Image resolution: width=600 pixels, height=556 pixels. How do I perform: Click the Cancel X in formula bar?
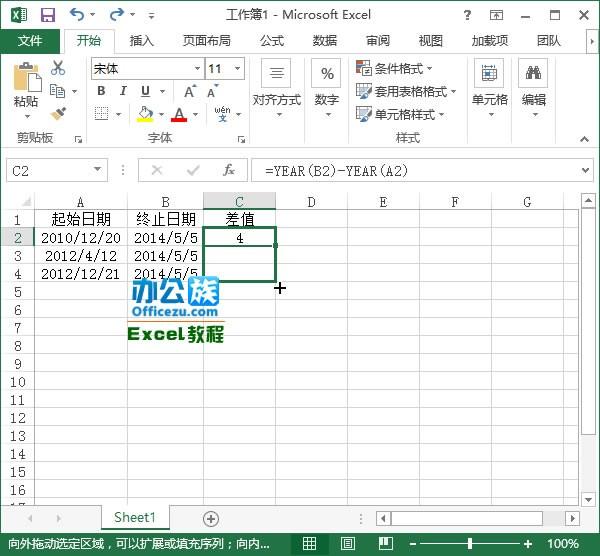[157, 170]
